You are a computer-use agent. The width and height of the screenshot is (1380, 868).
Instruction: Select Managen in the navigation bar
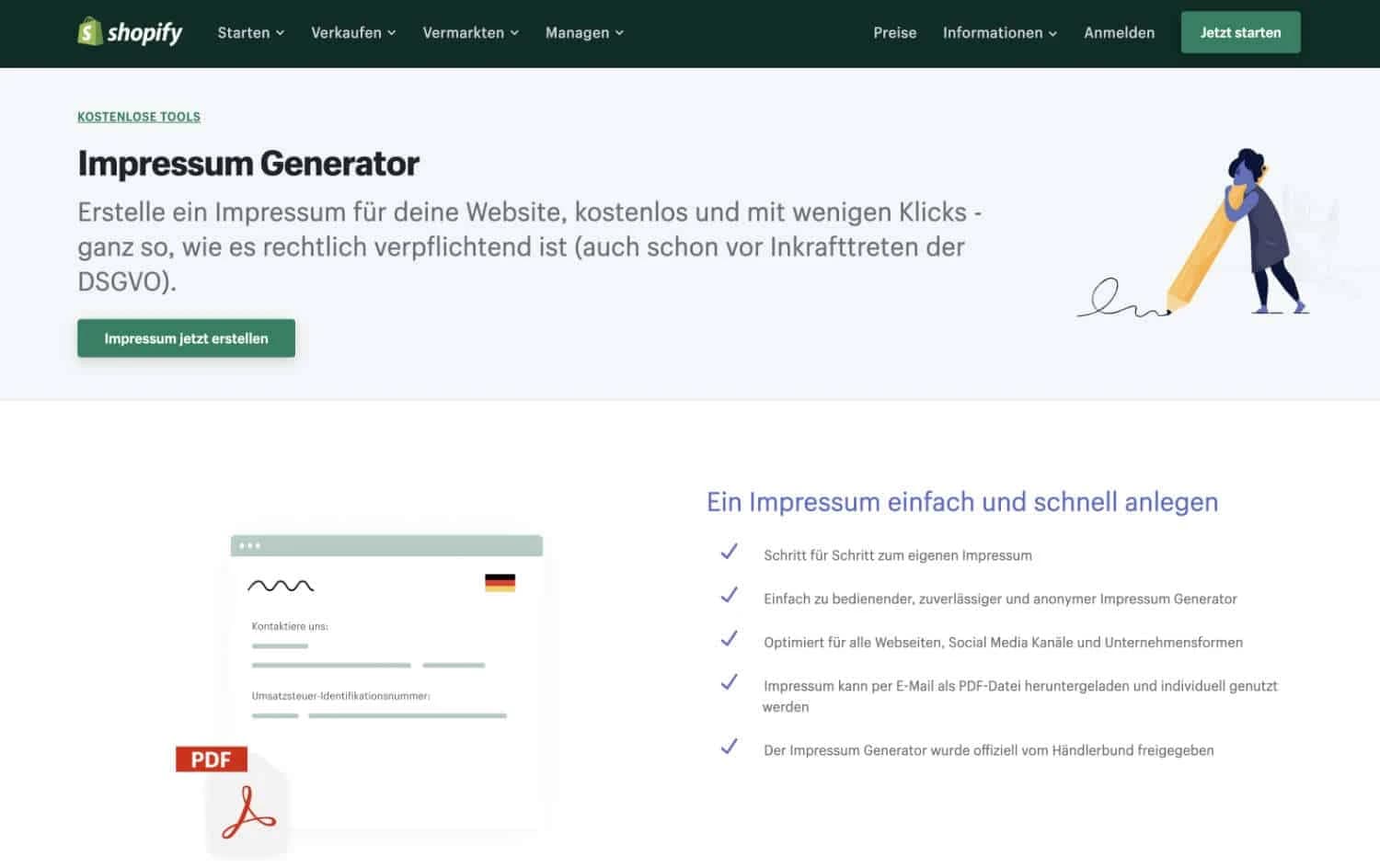[x=583, y=32]
